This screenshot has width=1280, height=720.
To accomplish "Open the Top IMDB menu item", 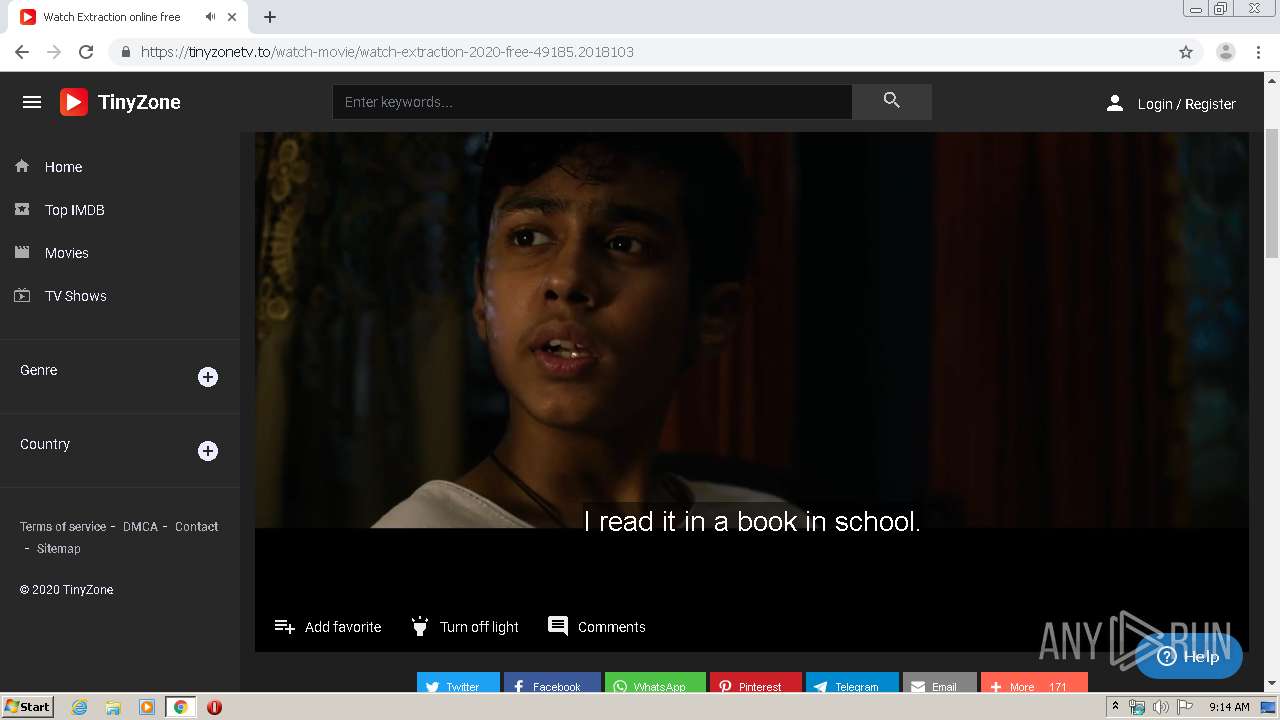I will point(75,210).
